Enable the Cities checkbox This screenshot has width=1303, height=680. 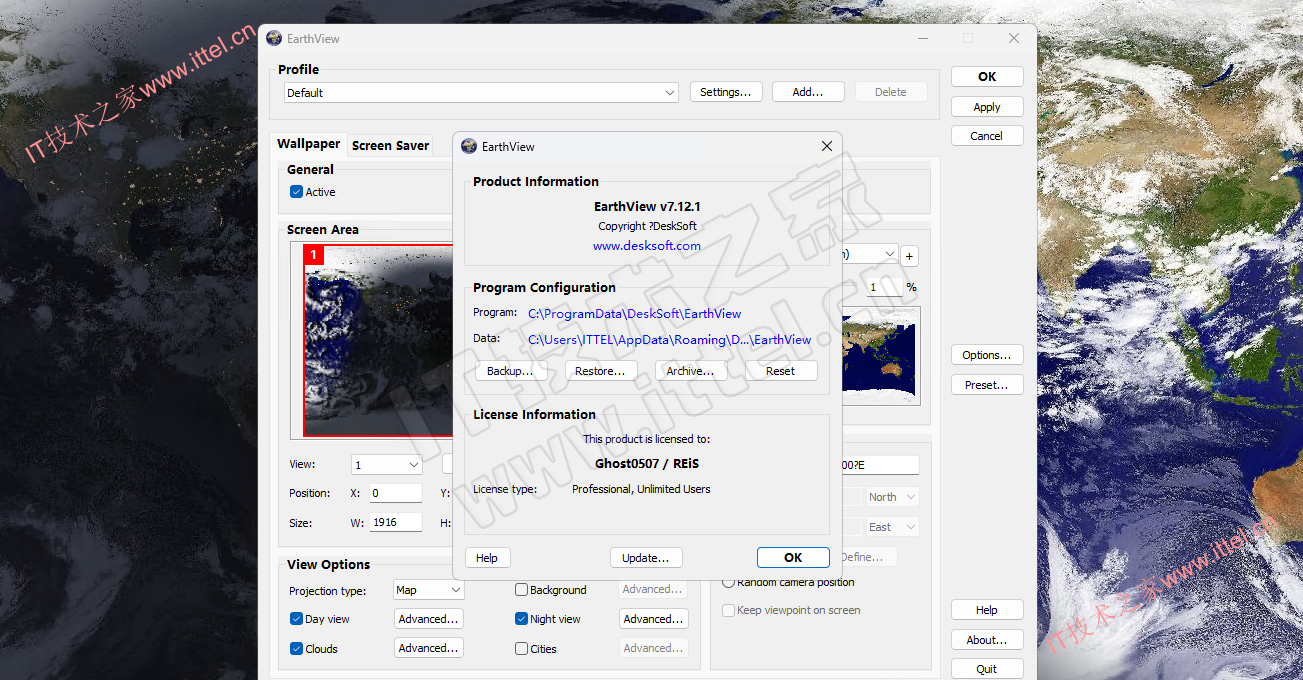[521, 649]
